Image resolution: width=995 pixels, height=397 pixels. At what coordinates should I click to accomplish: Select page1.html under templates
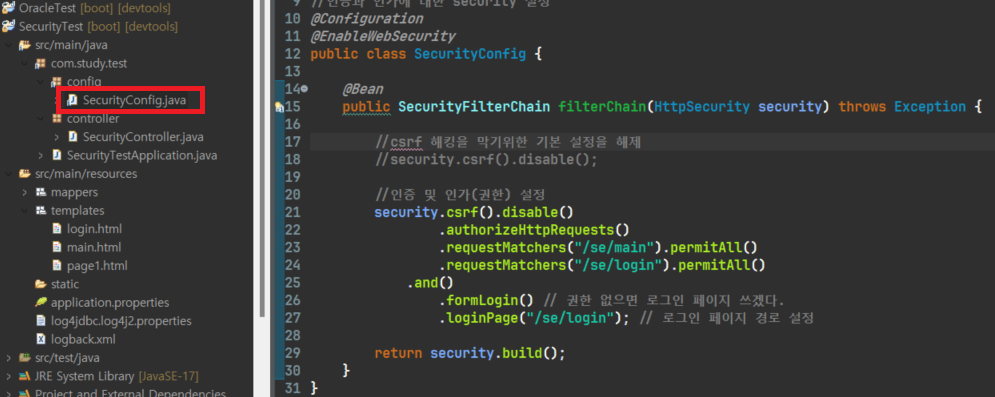(97, 266)
